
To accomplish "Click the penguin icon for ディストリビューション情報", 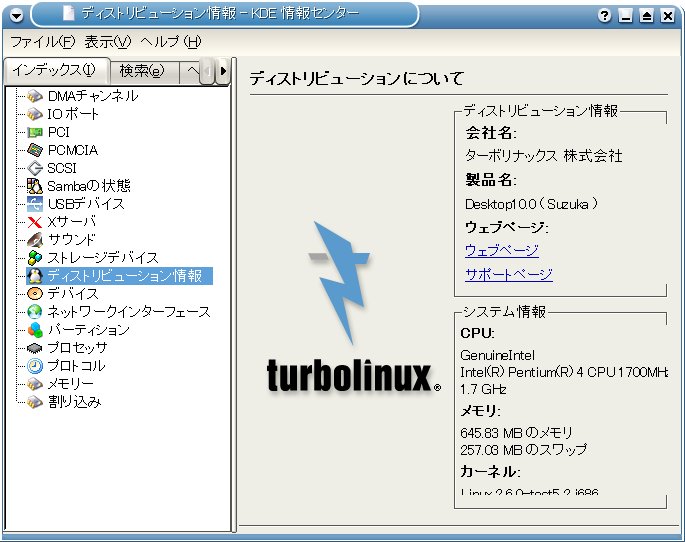I will 35,276.
